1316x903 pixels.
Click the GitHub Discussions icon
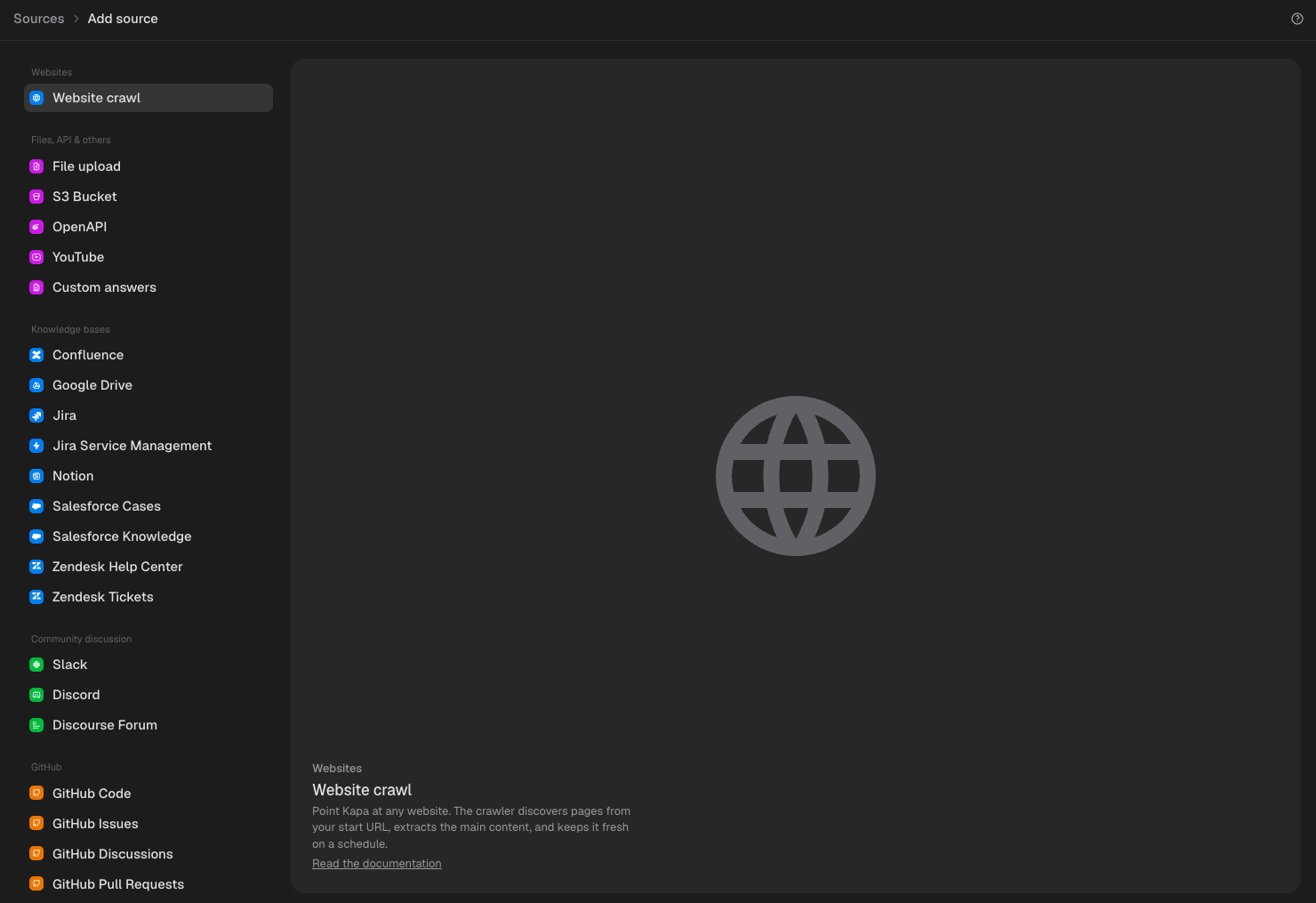36,854
